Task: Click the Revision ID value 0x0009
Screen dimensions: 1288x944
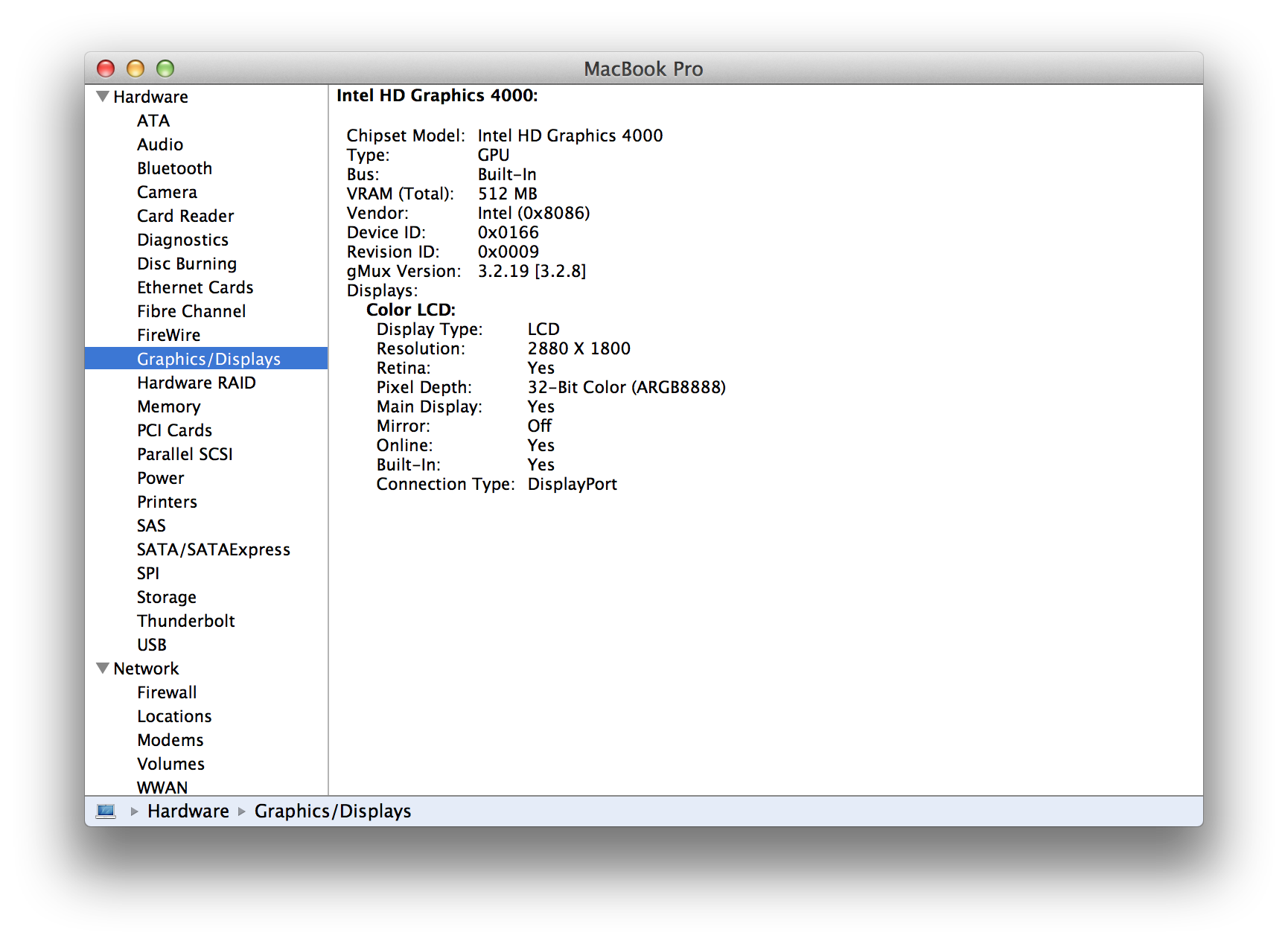Action: click(x=508, y=252)
